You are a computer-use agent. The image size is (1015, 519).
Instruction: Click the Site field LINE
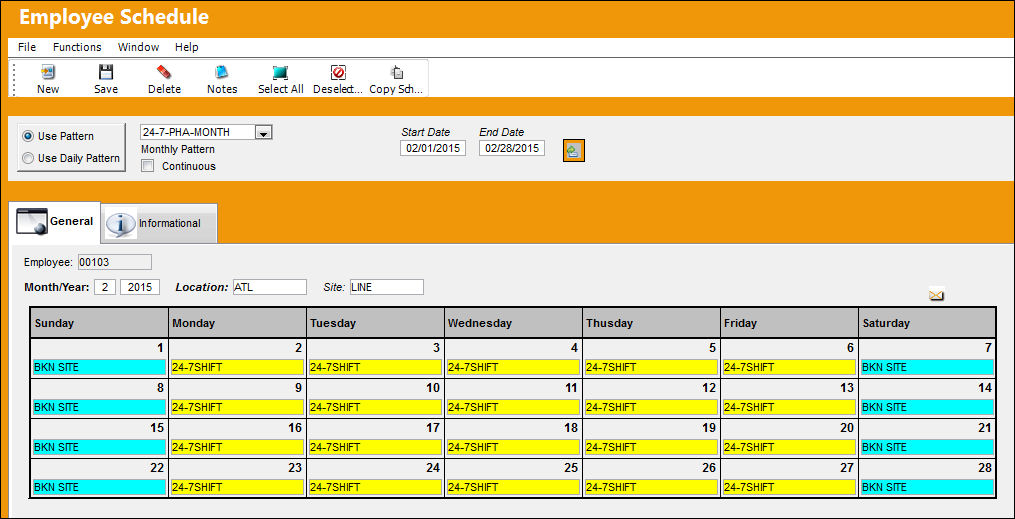point(386,287)
